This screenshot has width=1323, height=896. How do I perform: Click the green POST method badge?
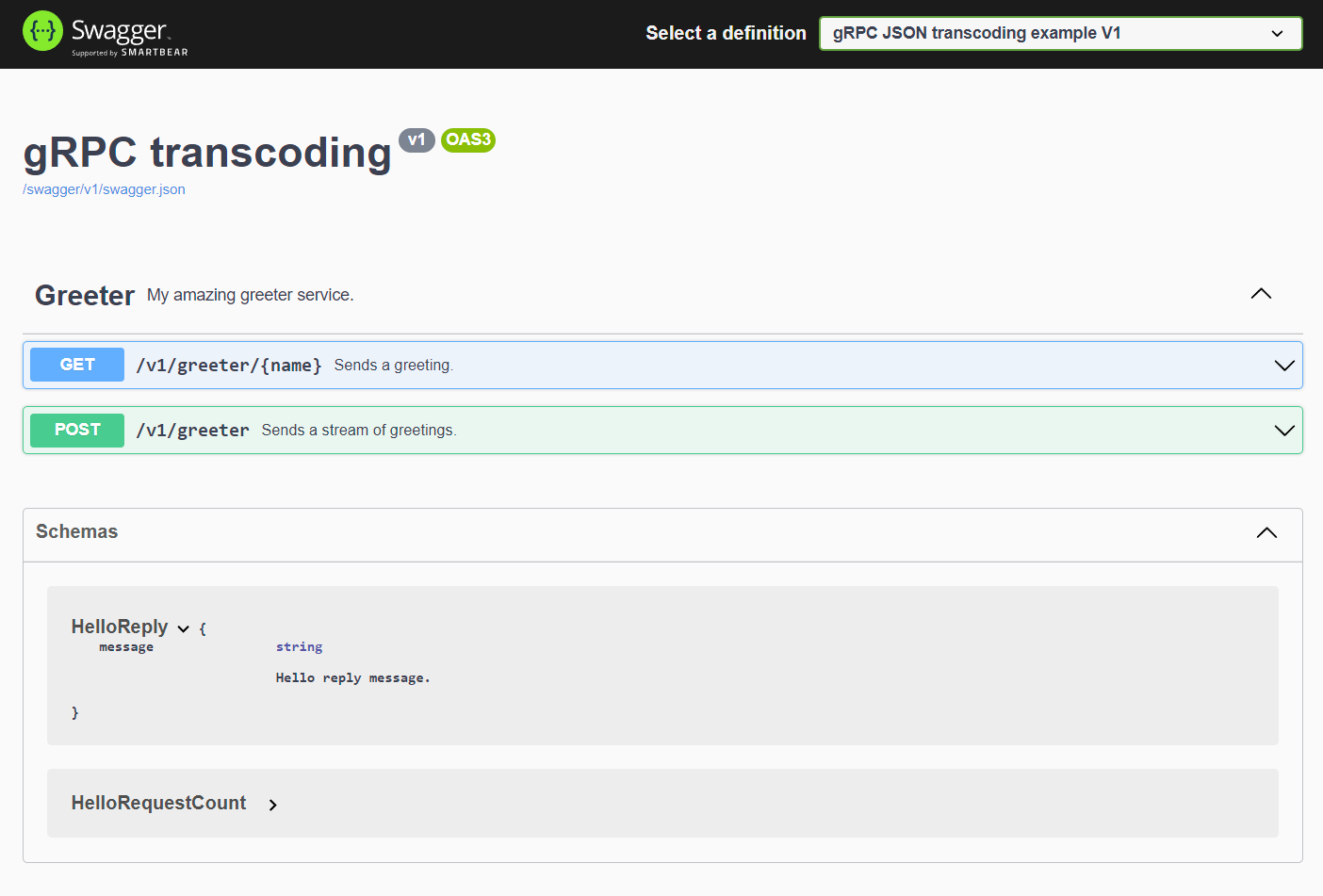pyautogui.click(x=76, y=430)
